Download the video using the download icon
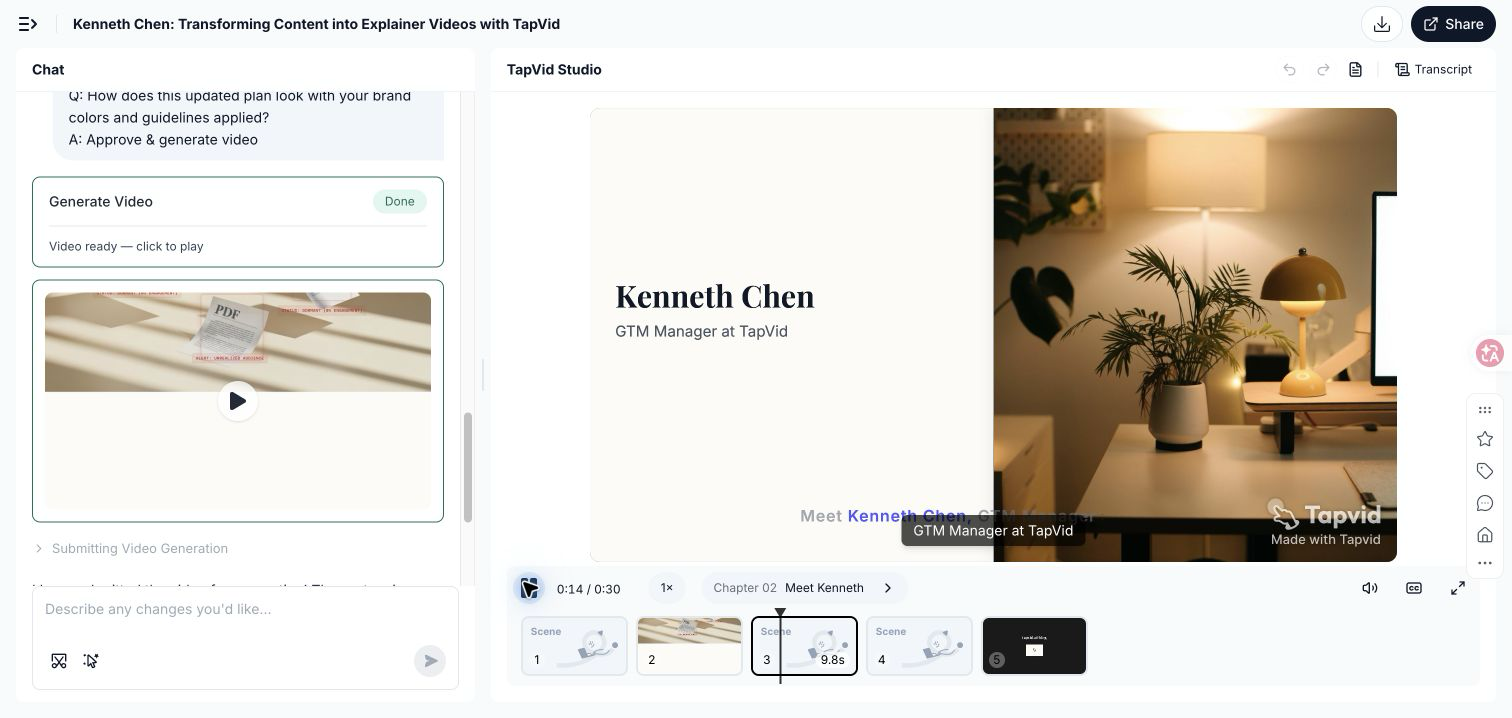 [1382, 24]
